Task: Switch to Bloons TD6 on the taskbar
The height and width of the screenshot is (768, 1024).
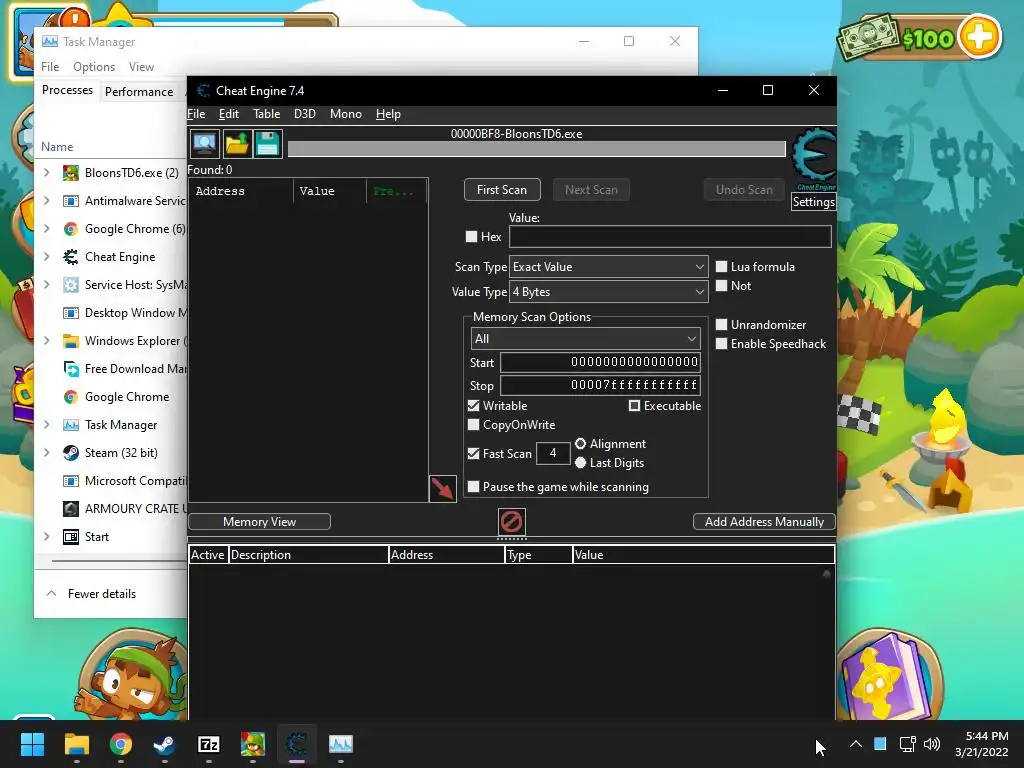Action: (x=253, y=744)
